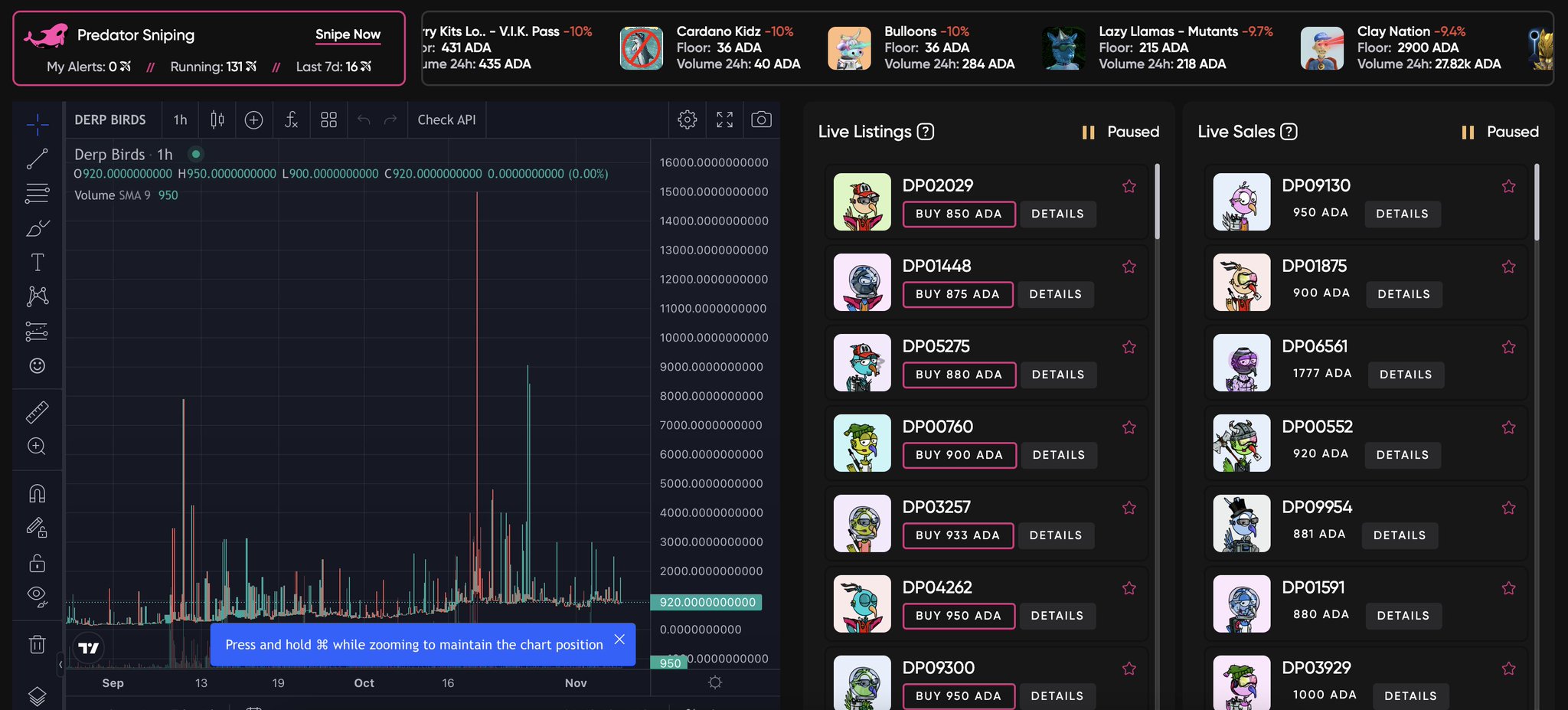Open the object tree layers icon
Image resolution: width=1568 pixels, height=710 pixels.
pos(37,695)
